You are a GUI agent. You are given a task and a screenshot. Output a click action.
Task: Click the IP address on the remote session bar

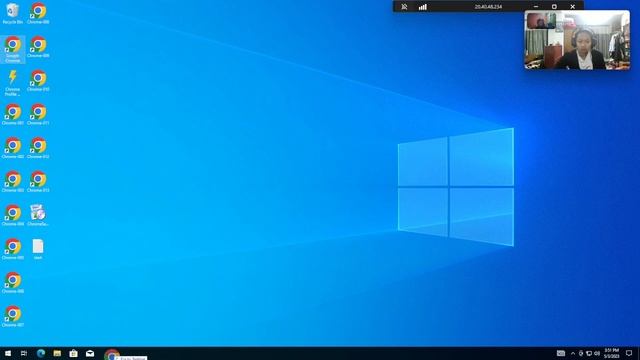[488, 7]
